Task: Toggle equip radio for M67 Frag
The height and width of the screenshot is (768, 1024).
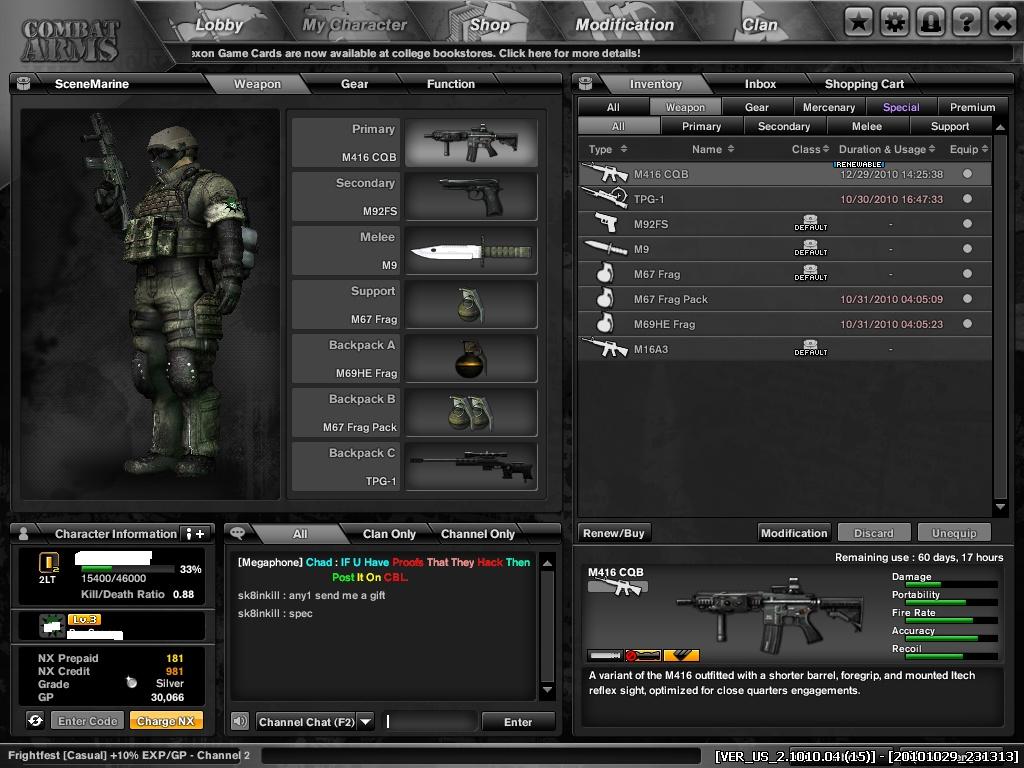Action: (x=967, y=274)
